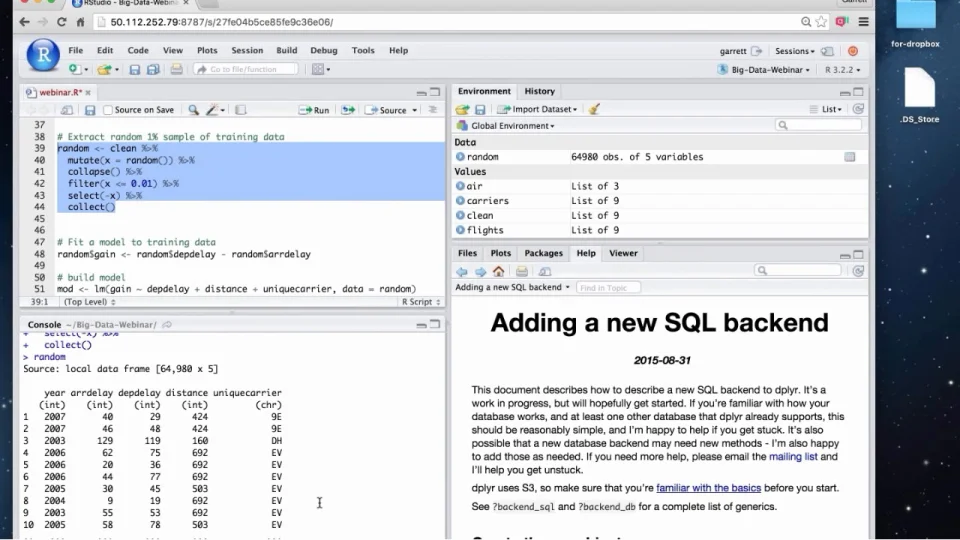The height and width of the screenshot is (540, 960).
Task: Open the File menu
Action: click(x=76, y=50)
